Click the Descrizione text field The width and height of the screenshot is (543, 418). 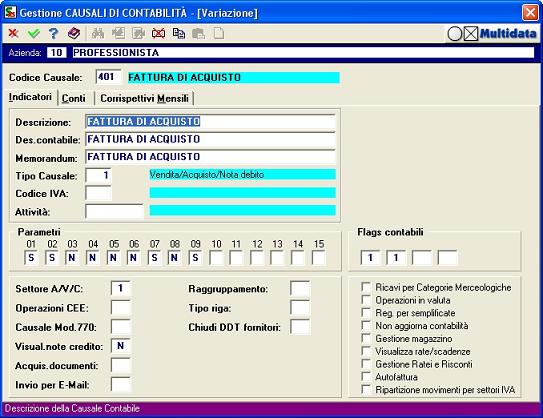[210, 122]
